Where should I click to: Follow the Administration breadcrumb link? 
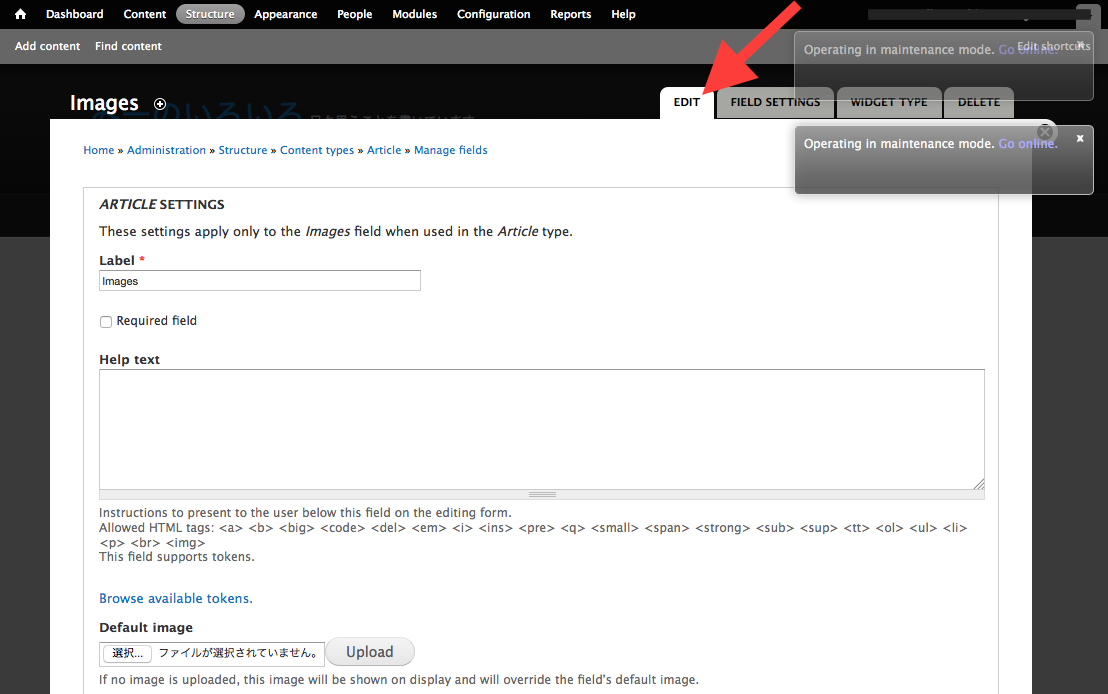(166, 150)
